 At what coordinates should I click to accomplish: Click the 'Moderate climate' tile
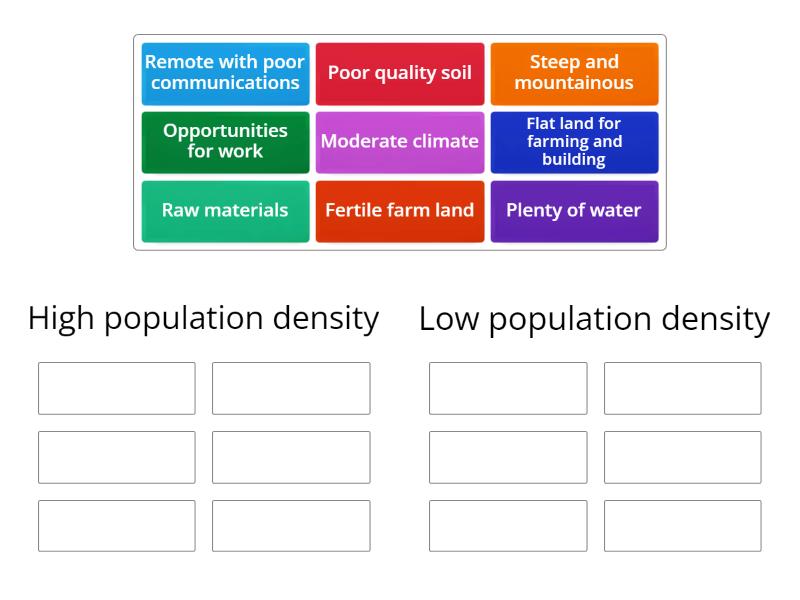click(x=400, y=141)
